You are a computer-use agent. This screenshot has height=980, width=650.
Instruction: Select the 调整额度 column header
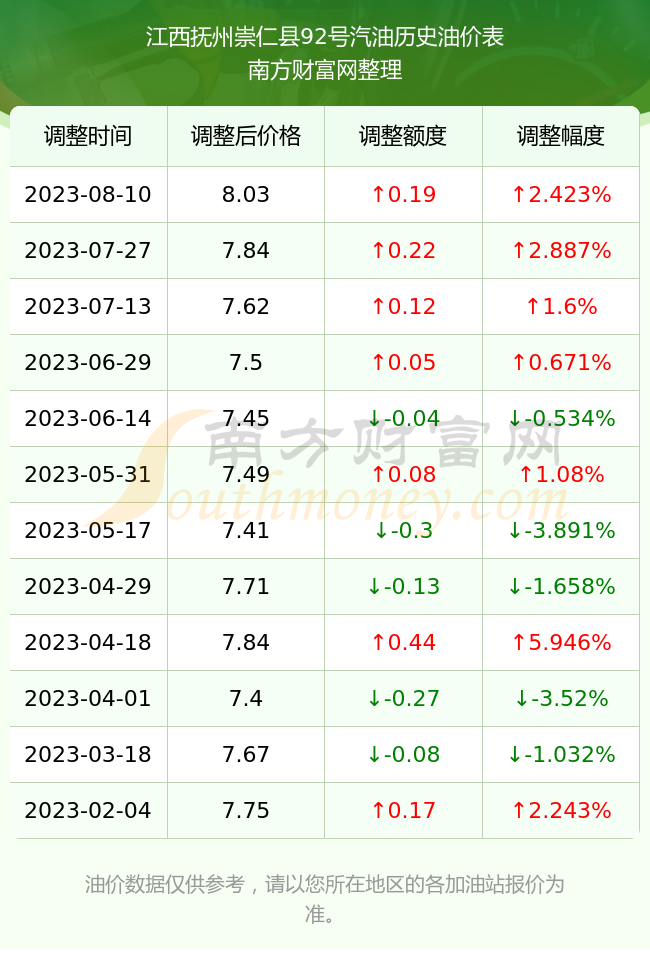pos(403,136)
